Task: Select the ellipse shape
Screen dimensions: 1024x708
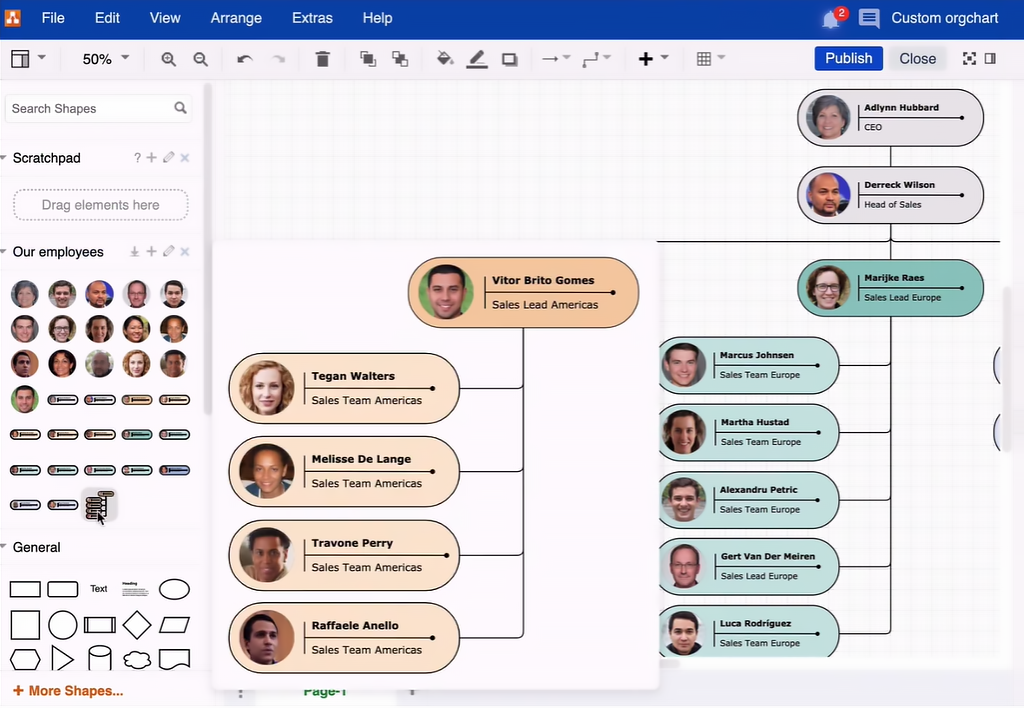Action: 174,589
